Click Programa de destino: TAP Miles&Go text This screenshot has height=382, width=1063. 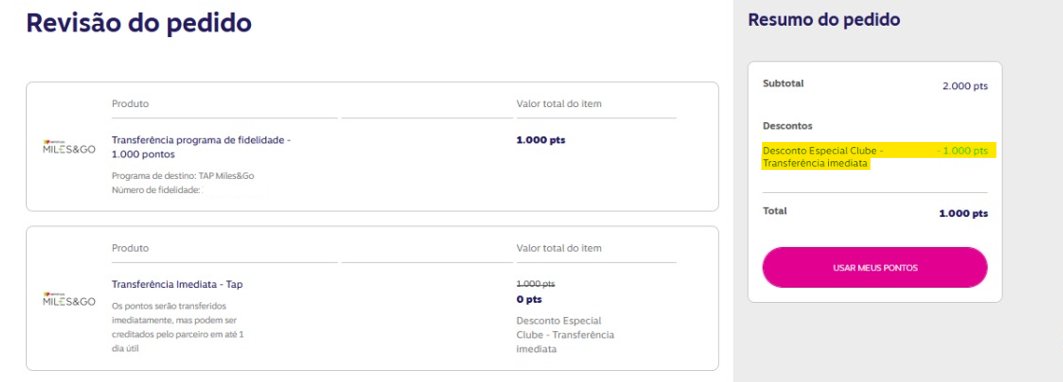(183, 176)
